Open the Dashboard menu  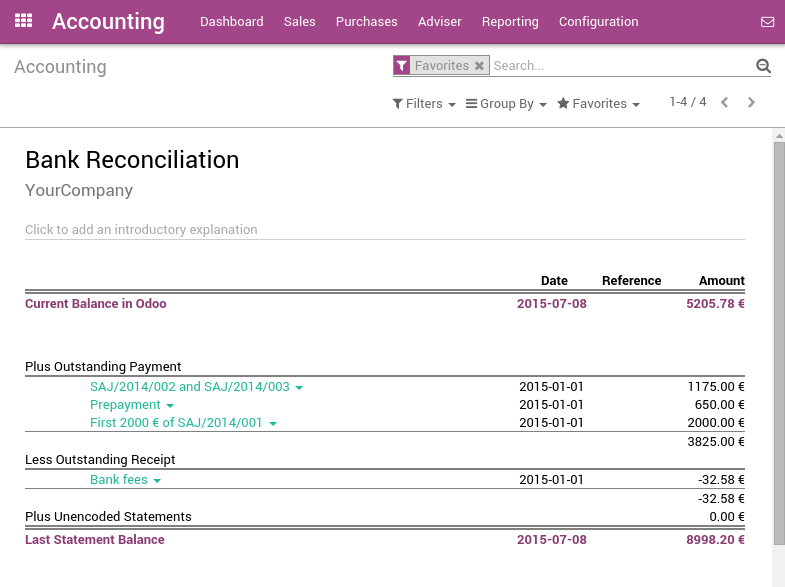point(232,21)
